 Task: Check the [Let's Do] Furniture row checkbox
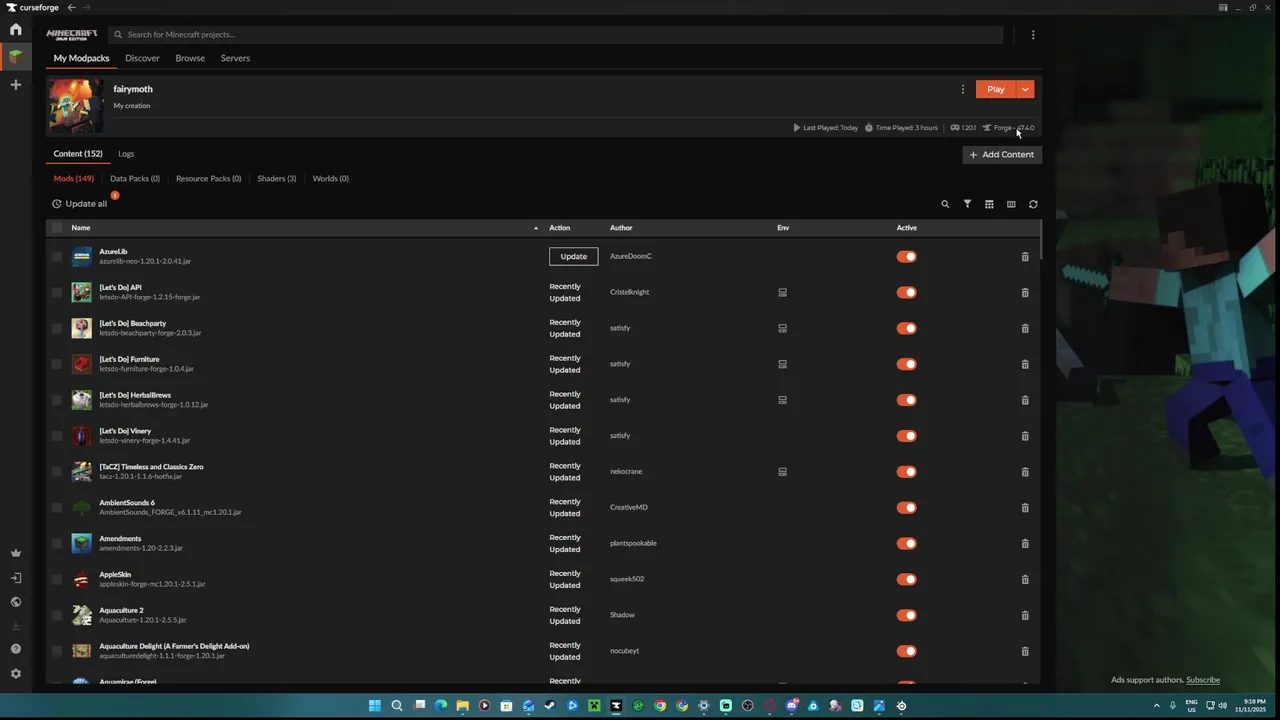[57, 364]
